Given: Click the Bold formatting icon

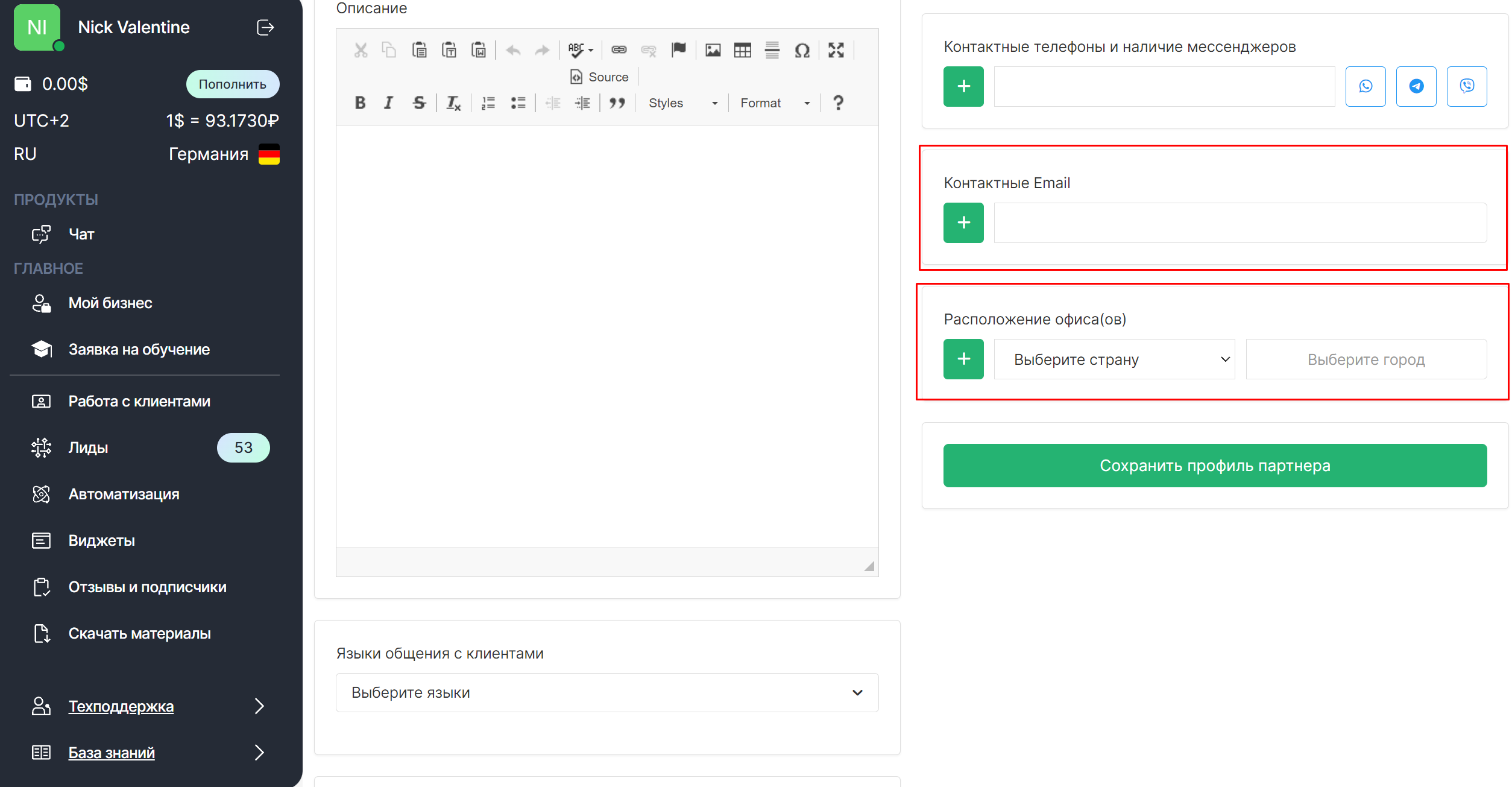Looking at the screenshot, I should [360, 103].
